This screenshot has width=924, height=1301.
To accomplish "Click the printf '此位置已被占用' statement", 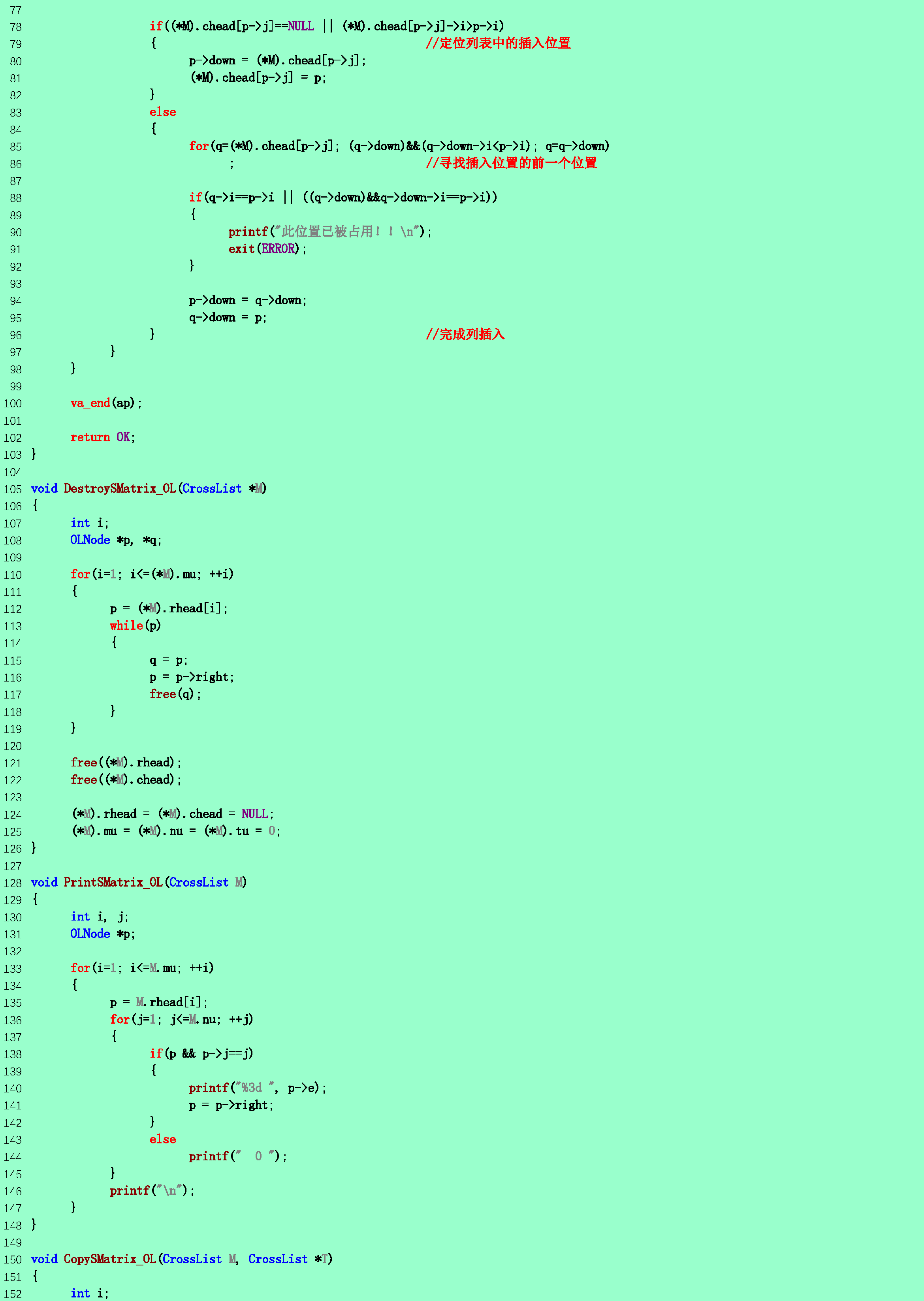I will pos(330,232).
